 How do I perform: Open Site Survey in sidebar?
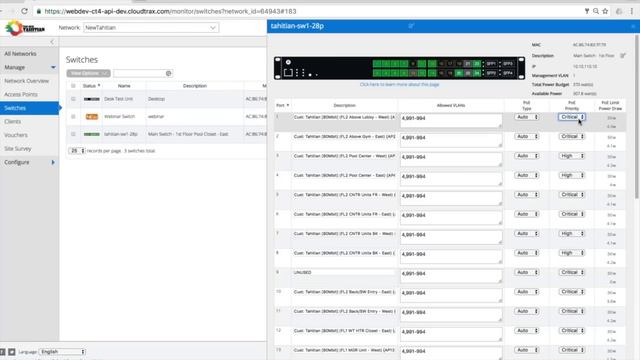pos(18,149)
